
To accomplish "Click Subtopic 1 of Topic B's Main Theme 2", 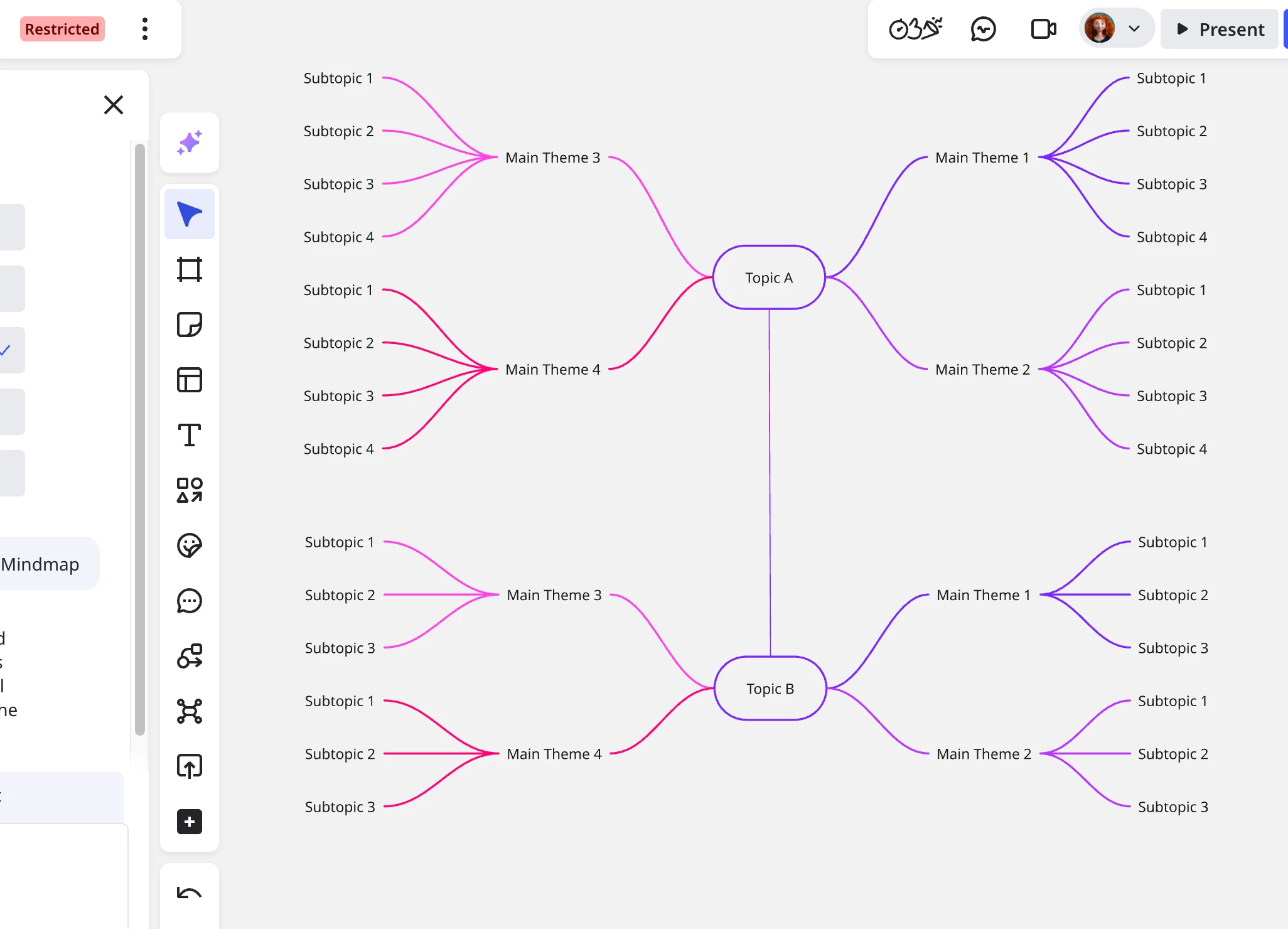I will pos(1173,701).
